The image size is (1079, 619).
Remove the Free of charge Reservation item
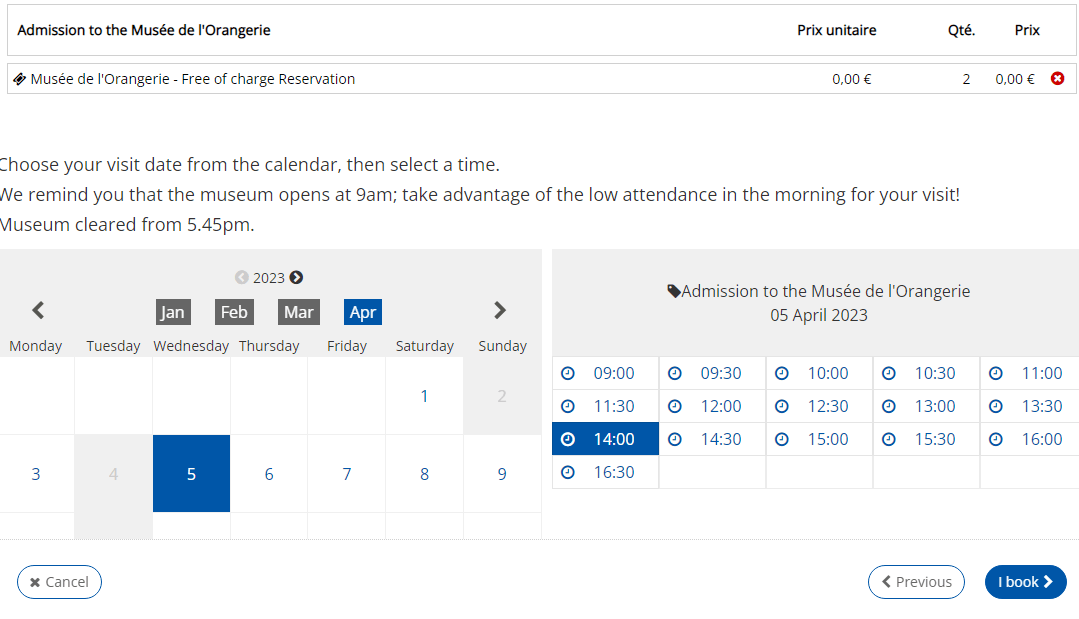click(x=1057, y=79)
